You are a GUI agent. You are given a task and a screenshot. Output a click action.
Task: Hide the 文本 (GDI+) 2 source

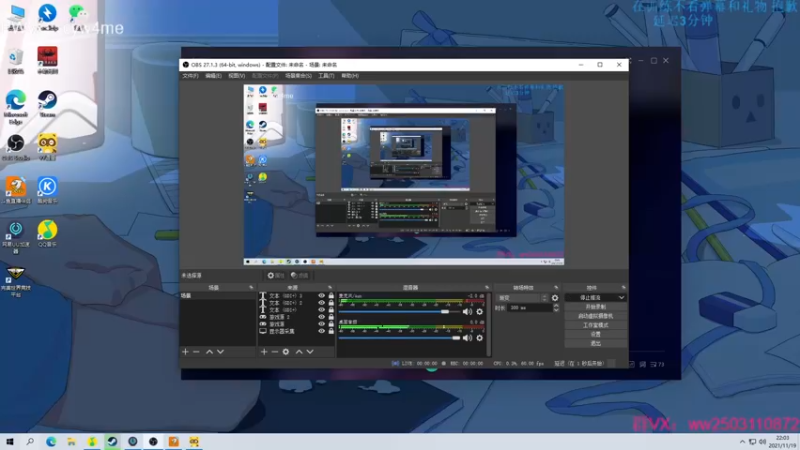pos(321,303)
